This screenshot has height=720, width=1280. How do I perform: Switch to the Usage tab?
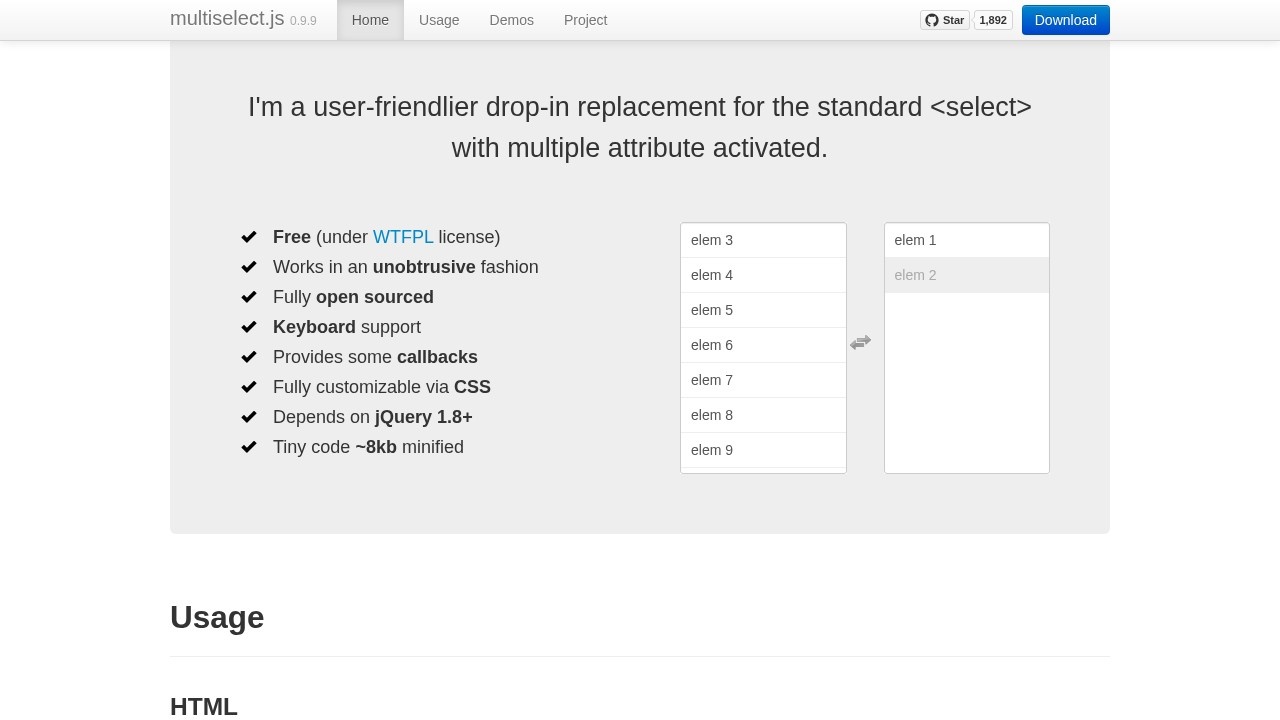click(x=439, y=20)
